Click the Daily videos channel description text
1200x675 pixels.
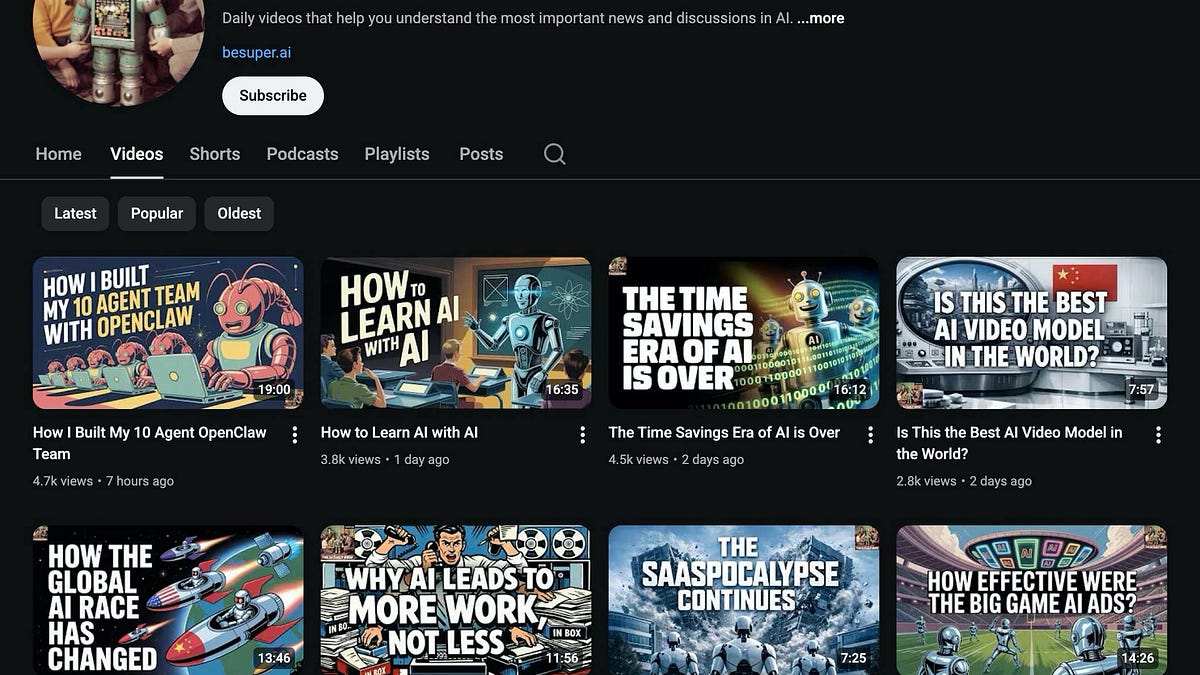click(x=508, y=18)
